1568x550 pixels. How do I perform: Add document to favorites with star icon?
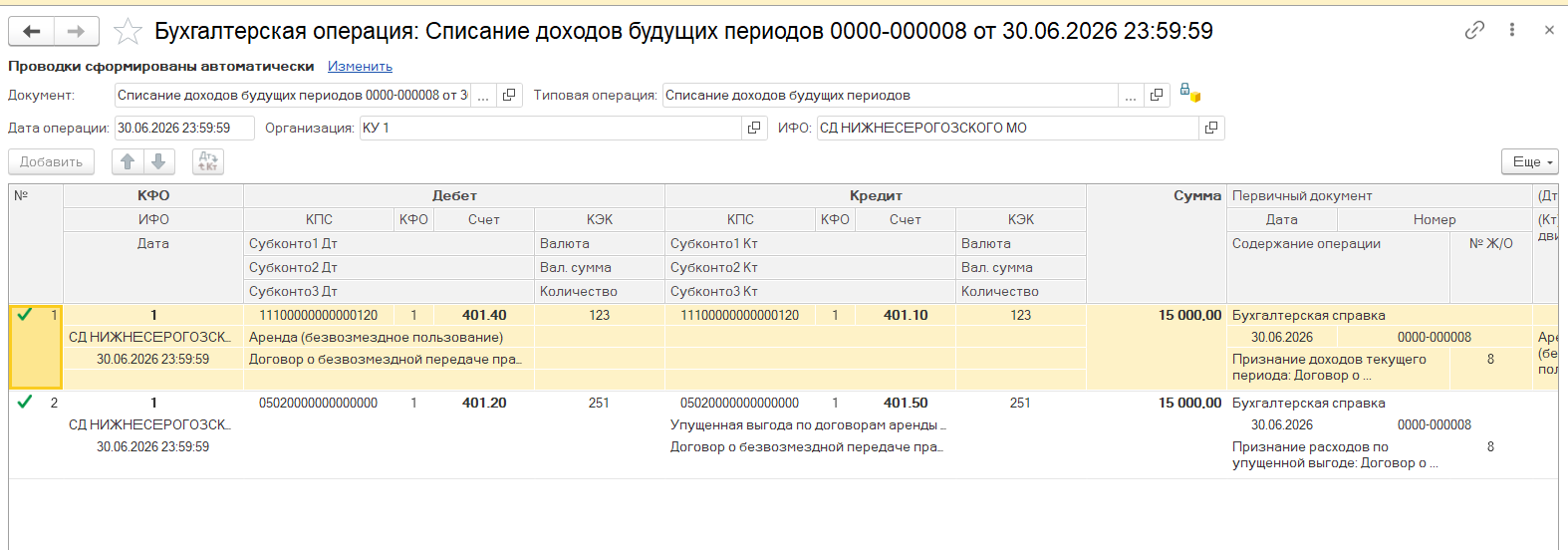(128, 32)
